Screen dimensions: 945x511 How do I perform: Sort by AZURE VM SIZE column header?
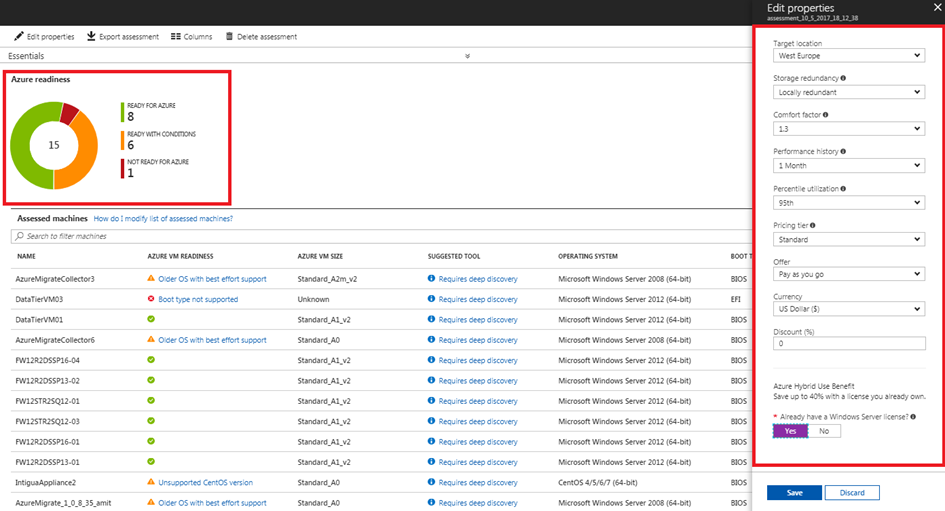tap(320, 256)
